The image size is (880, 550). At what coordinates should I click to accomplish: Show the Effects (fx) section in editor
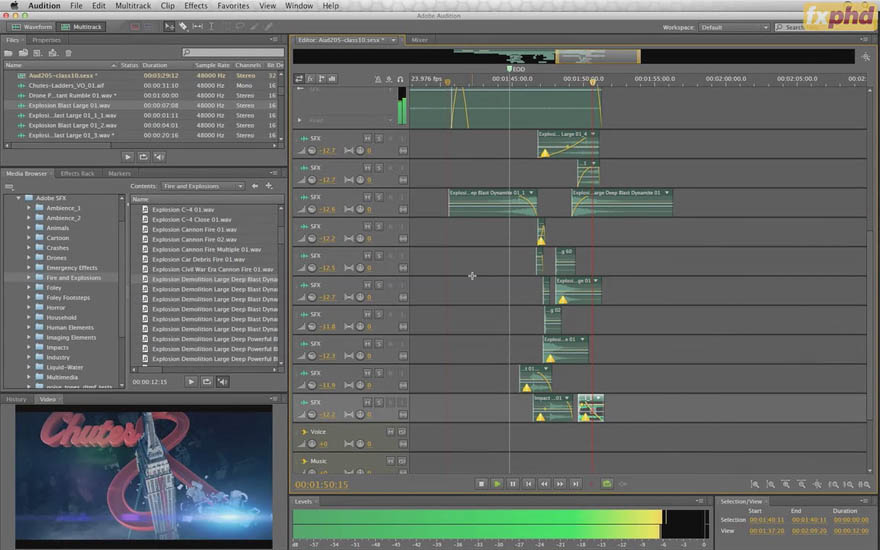coord(310,79)
